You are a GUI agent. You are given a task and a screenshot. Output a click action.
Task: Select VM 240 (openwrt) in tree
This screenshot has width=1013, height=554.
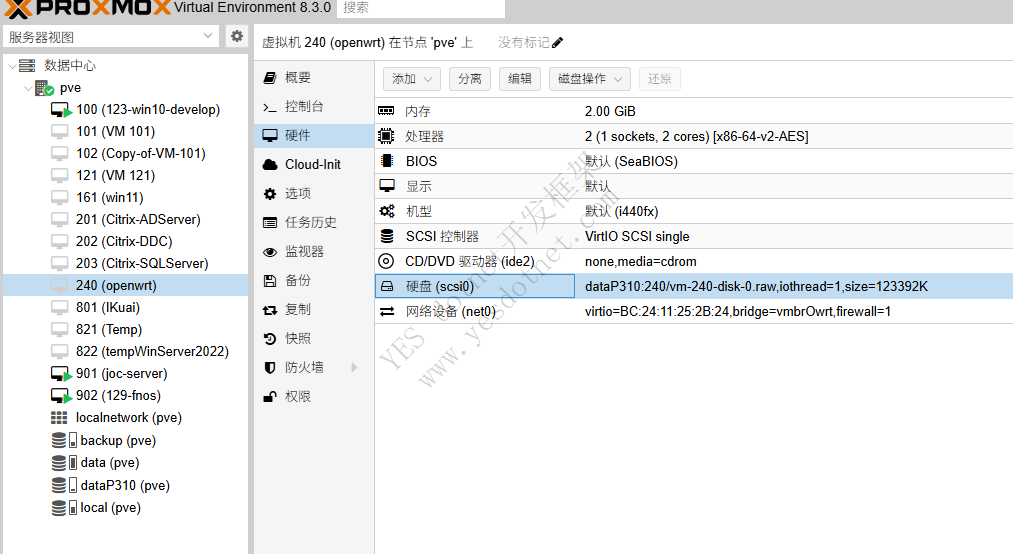116,285
